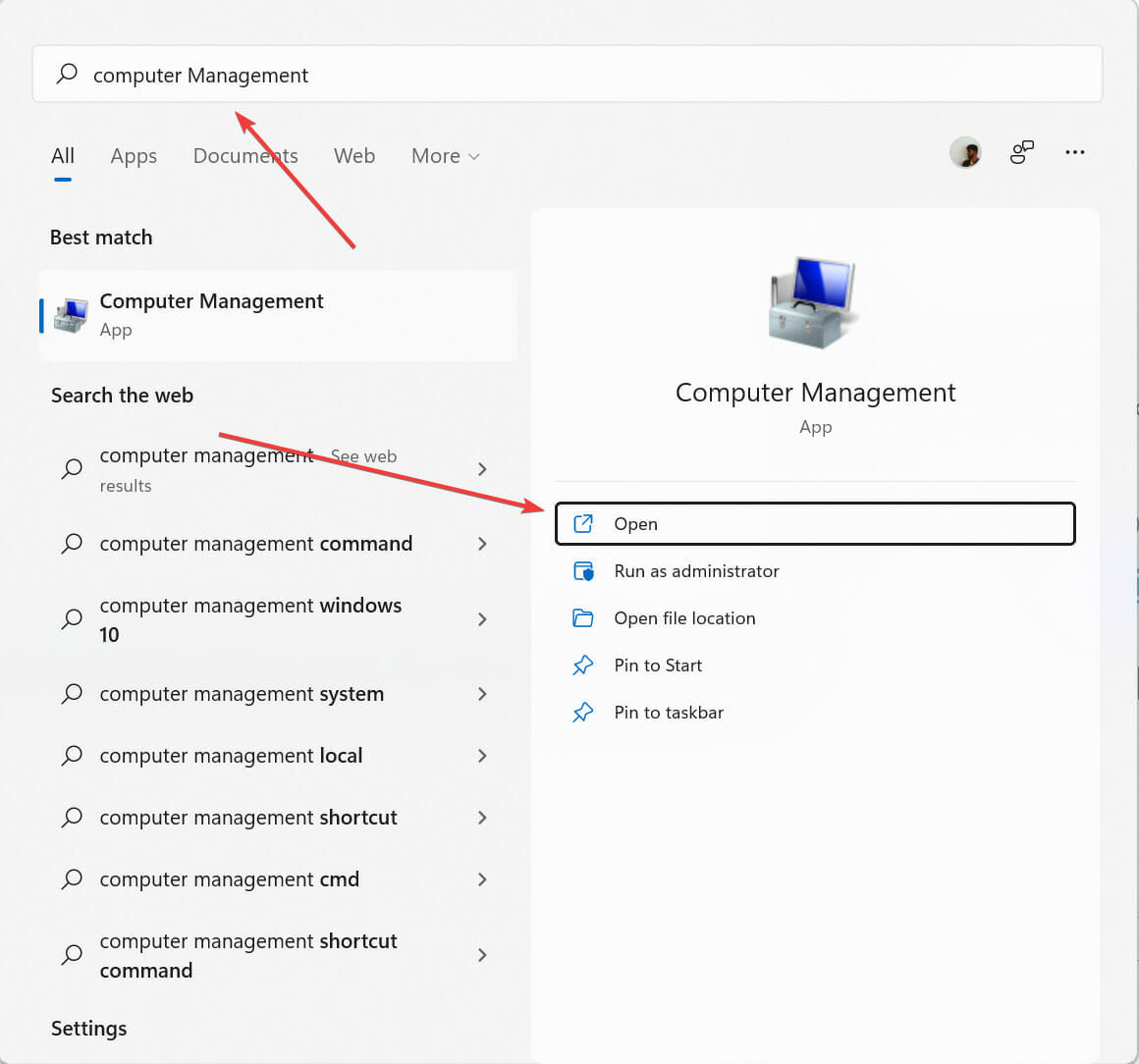
Task: Expand chevron for "computer management system"
Action: (x=482, y=694)
